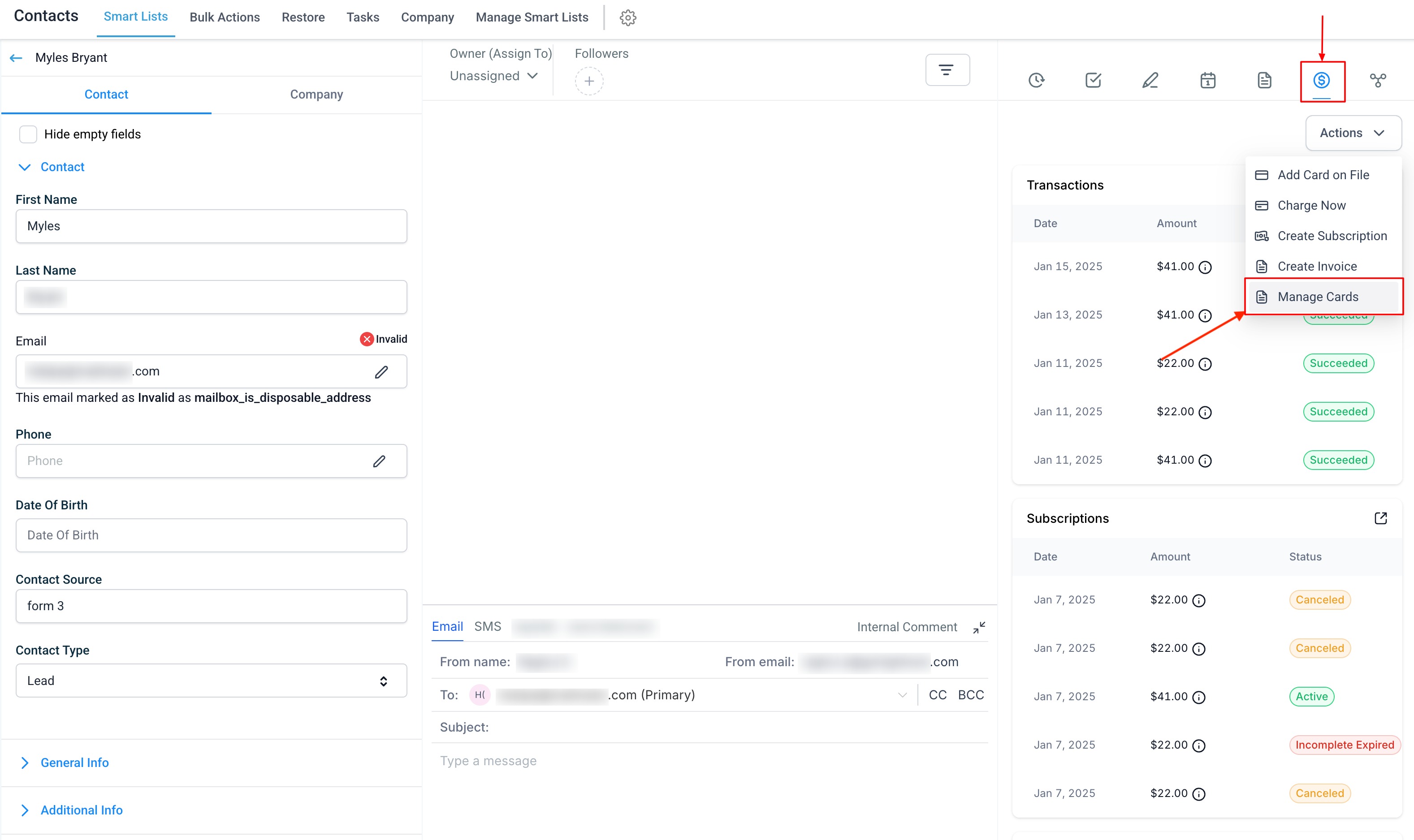Open Manage Smart Lists tab

pos(532,17)
